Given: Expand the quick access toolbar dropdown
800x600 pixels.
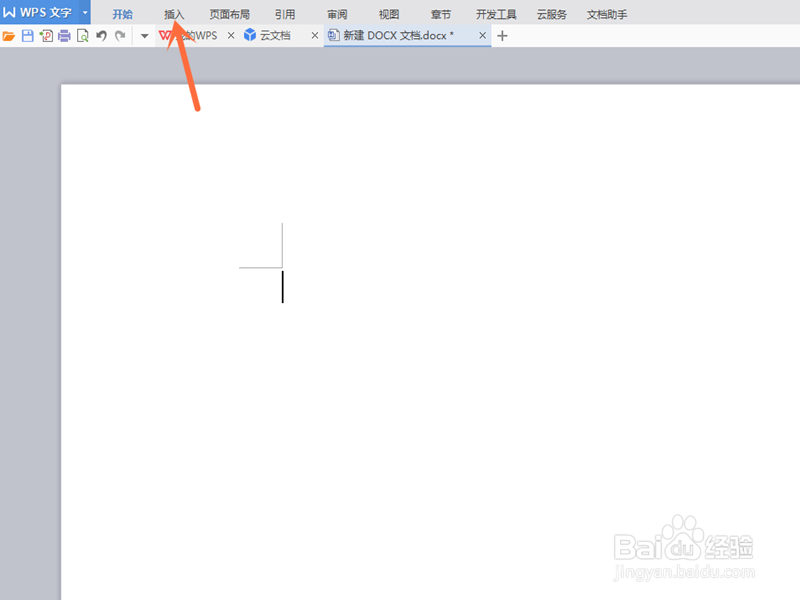Looking at the screenshot, I should click(x=144, y=36).
